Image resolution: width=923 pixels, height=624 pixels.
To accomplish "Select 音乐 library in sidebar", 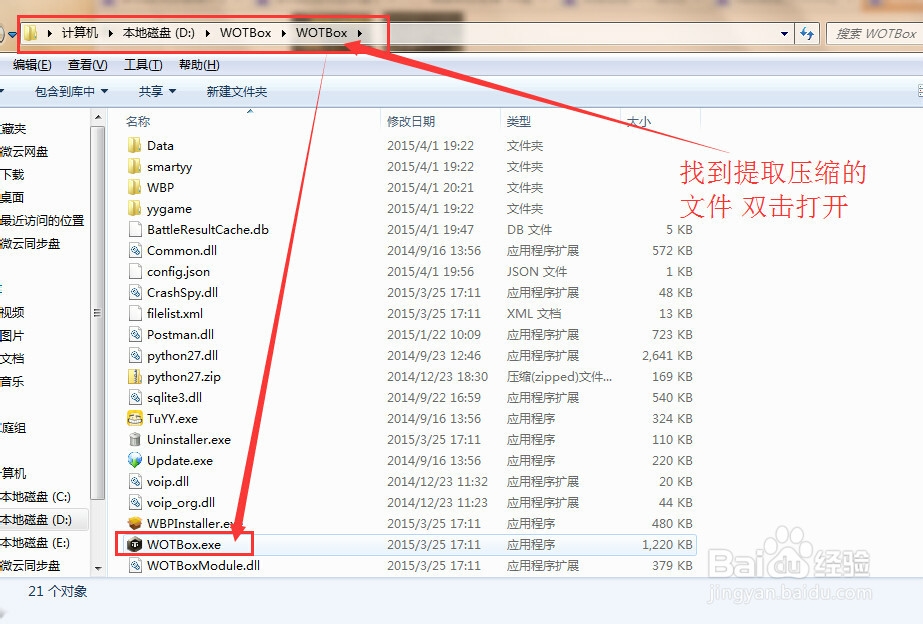I will [x=12, y=381].
